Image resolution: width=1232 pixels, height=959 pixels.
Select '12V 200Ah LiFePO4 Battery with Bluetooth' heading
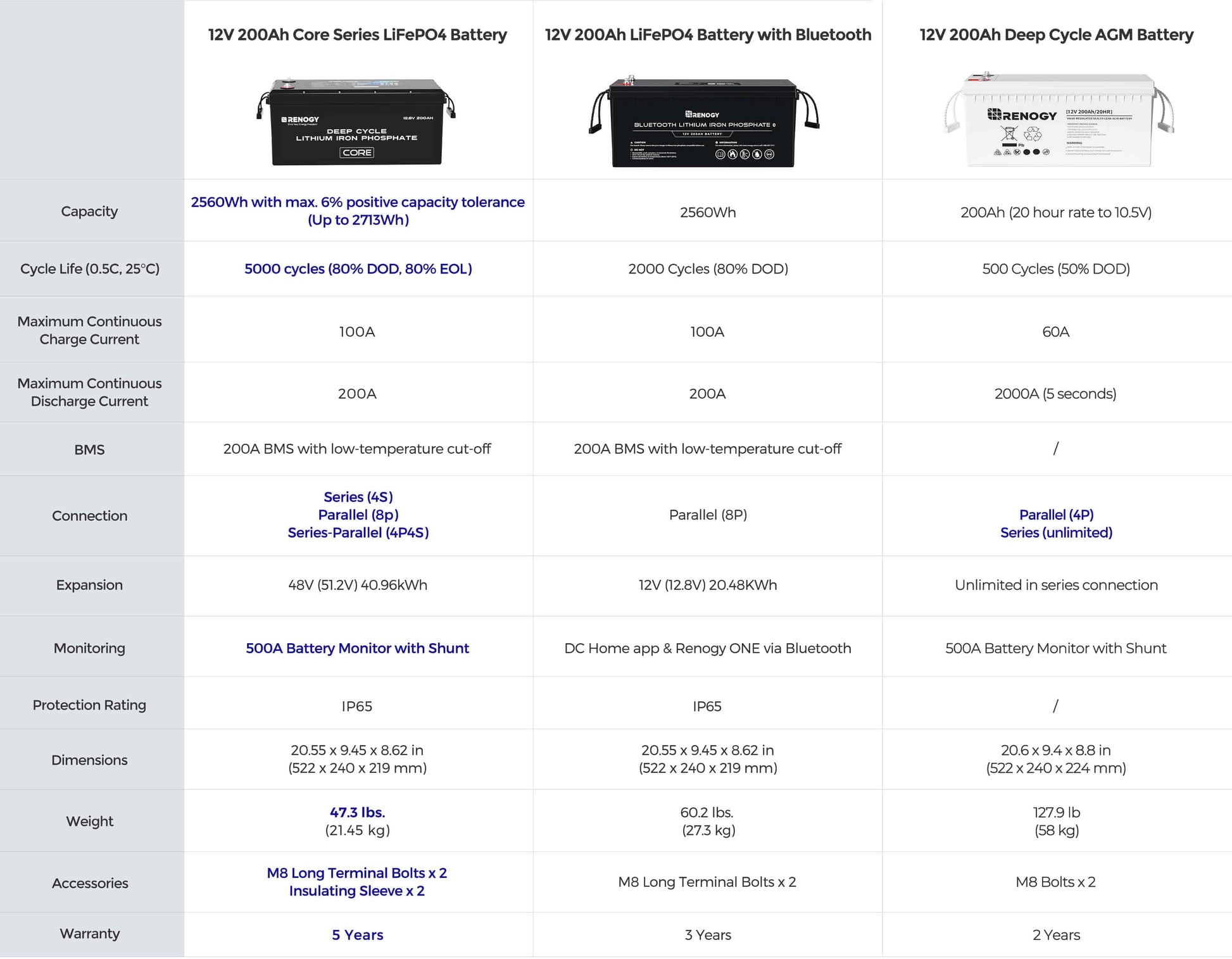(x=708, y=35)
